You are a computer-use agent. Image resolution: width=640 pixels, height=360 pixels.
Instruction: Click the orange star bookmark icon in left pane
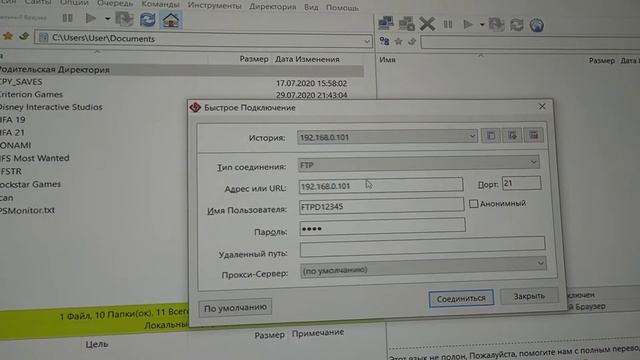click(x=8, y=36)
